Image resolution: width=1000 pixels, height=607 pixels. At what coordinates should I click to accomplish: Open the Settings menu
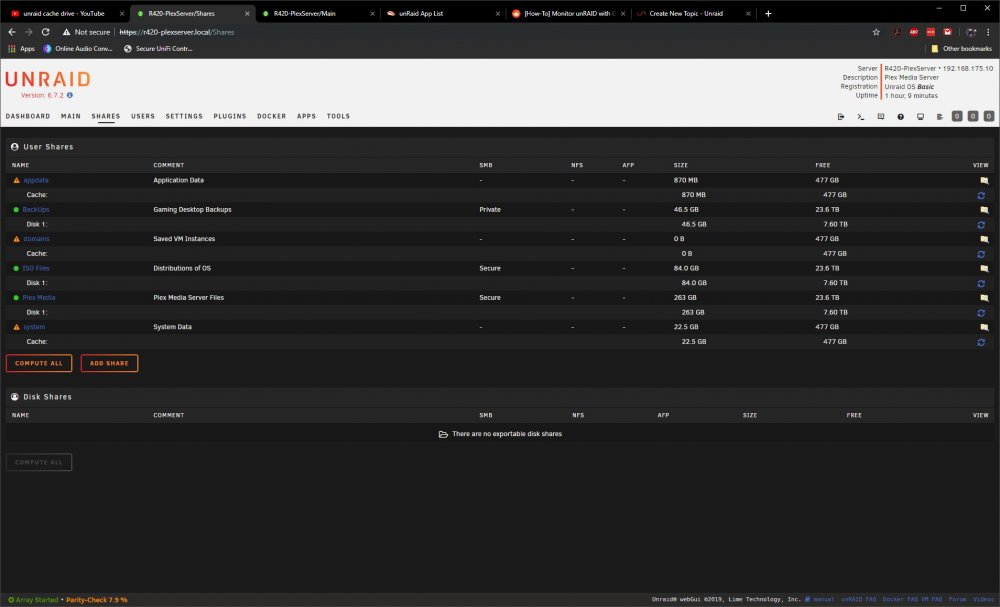pyautogui.click(x=184, y=117)
